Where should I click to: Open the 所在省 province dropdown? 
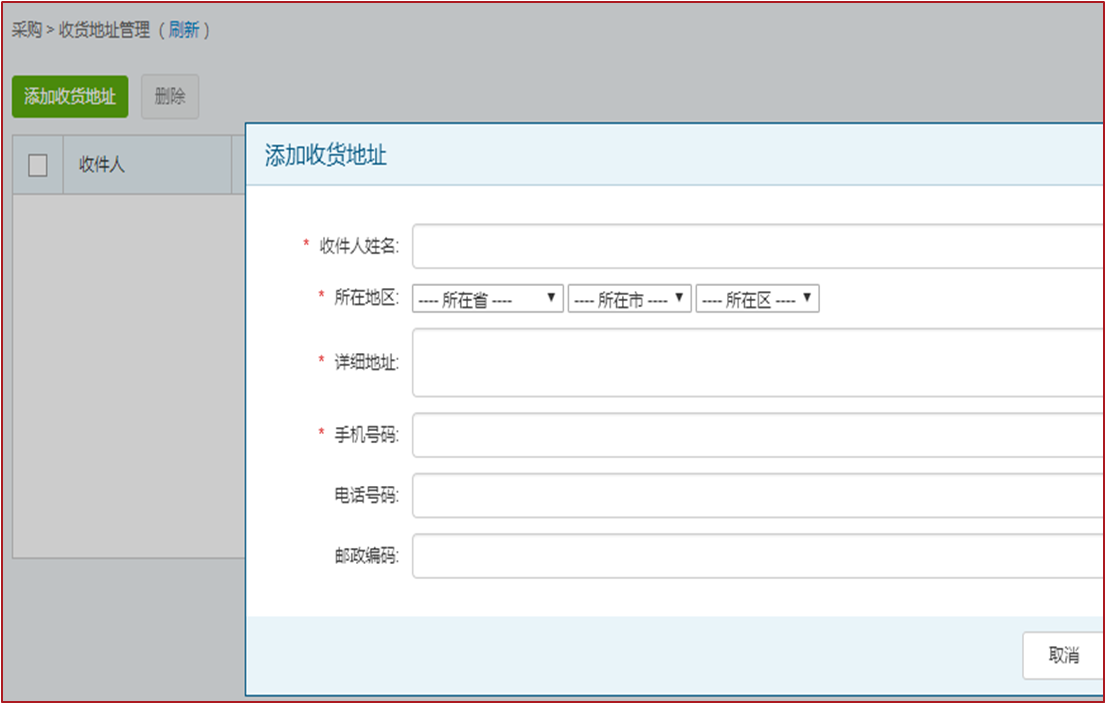pyautogui.click(x=488, y=299)
